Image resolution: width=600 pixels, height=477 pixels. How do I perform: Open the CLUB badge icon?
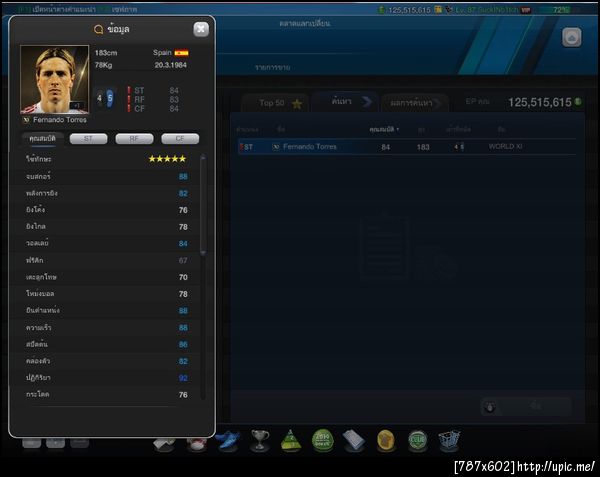(417, 441)
